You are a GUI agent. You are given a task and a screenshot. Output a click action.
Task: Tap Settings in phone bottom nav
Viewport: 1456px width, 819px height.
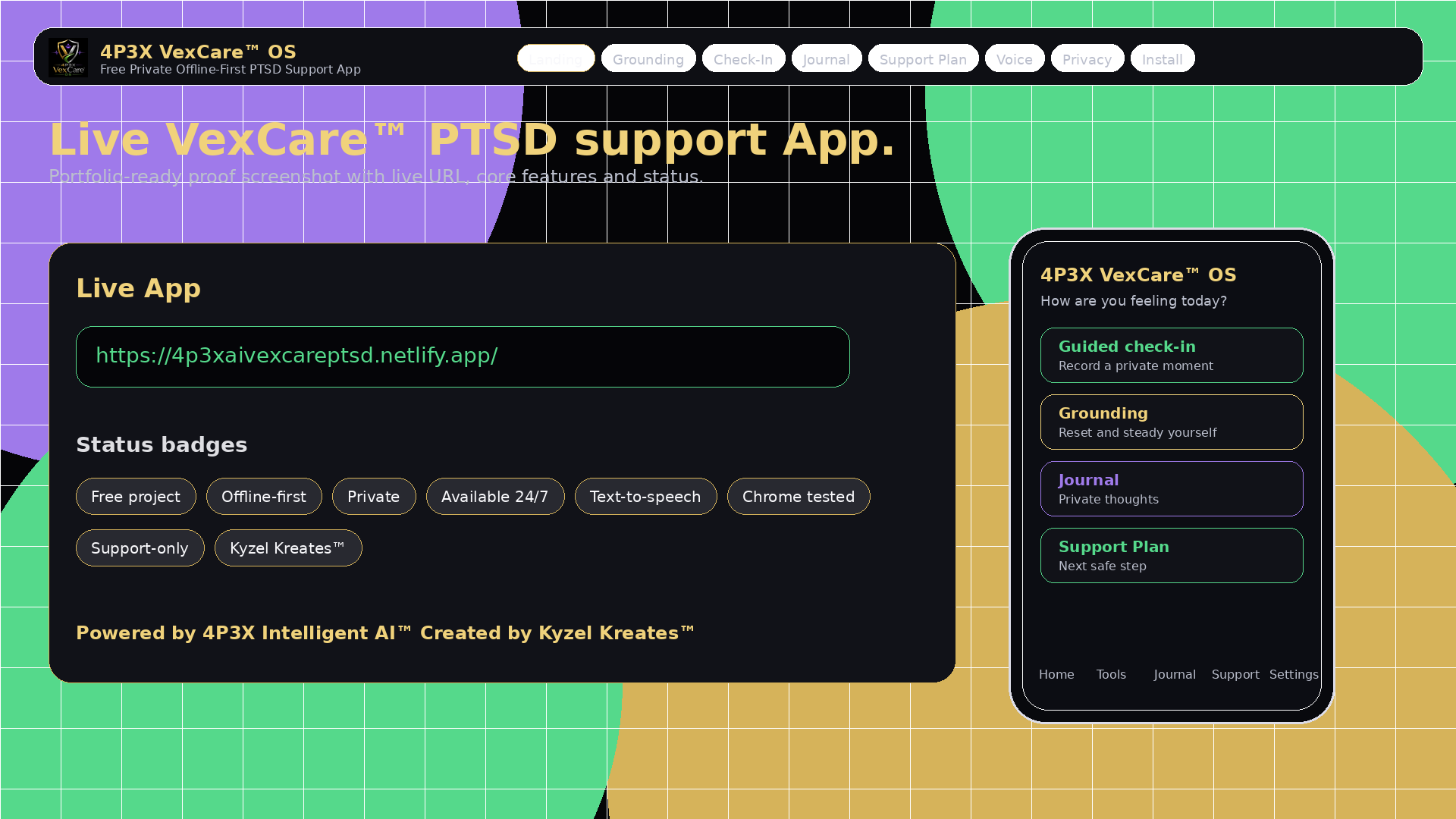[1294, 674]
